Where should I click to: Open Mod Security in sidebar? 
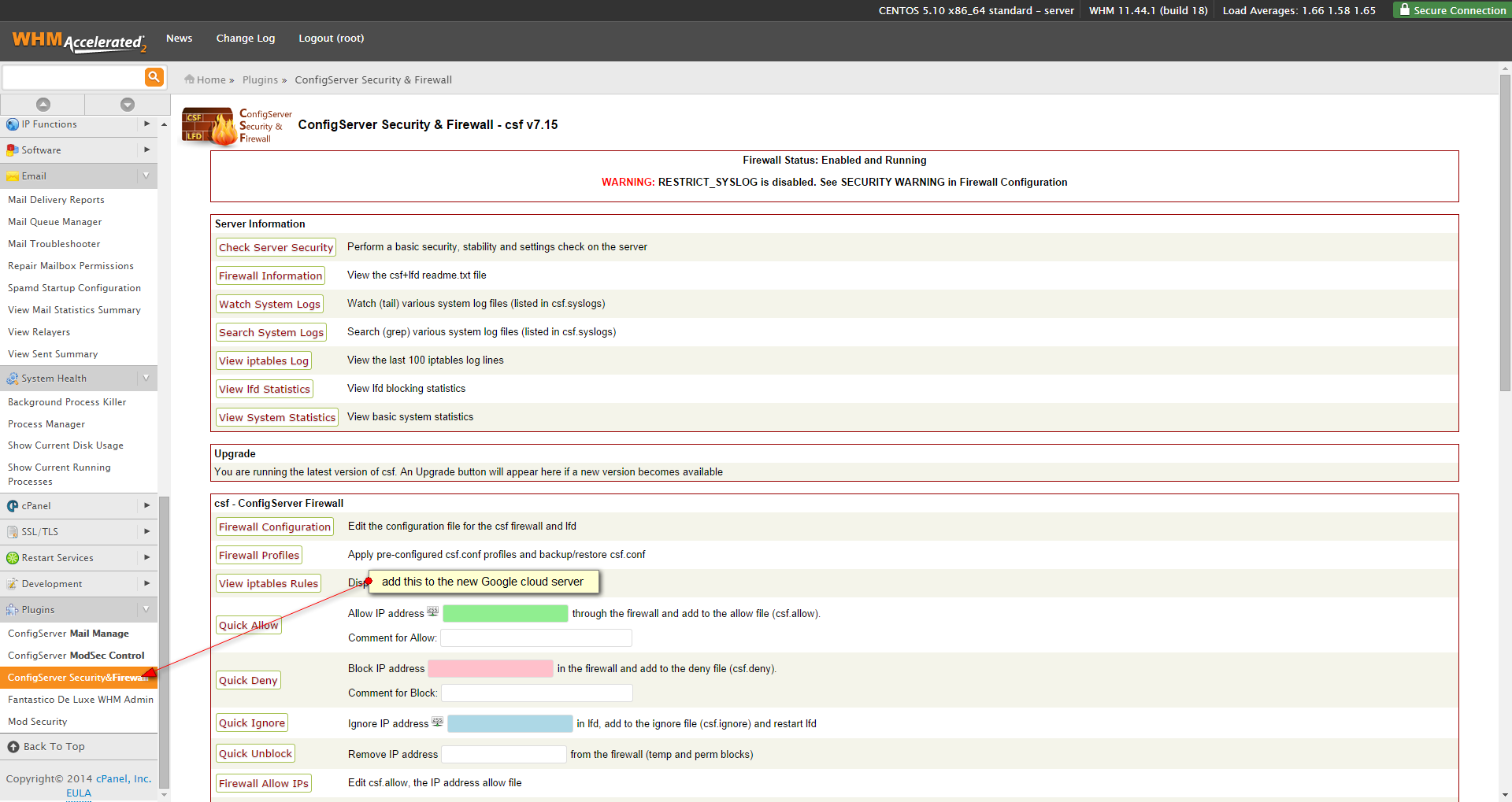38,722
